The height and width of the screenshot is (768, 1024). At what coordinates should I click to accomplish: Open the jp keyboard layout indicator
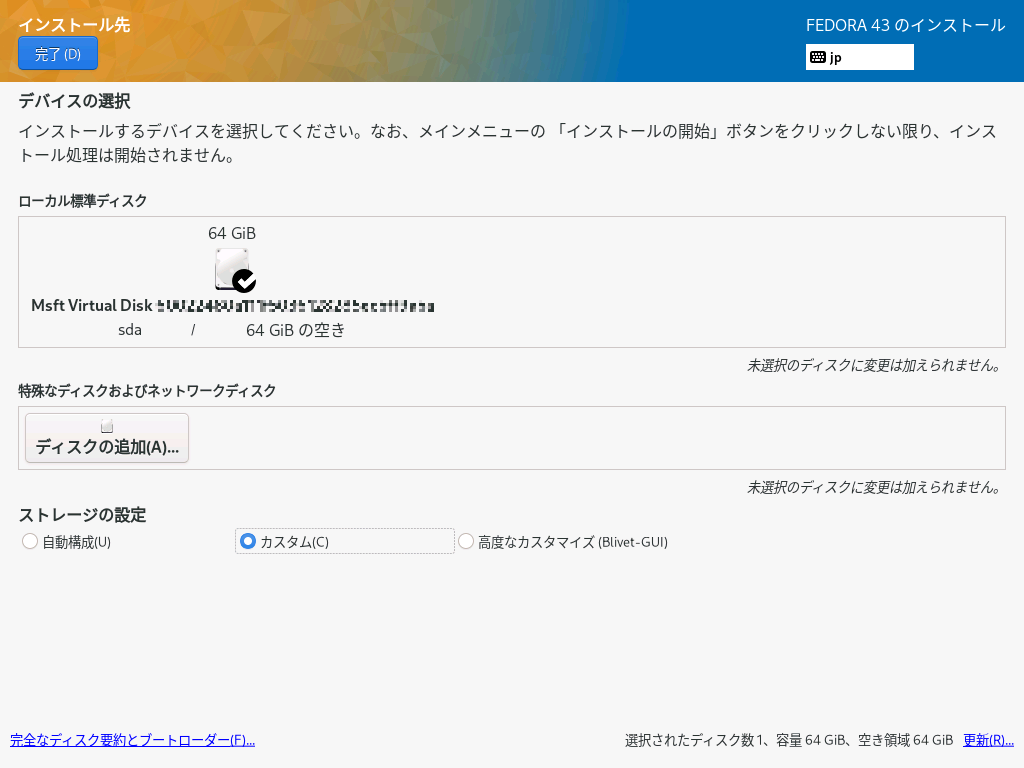(x=859, y=57)
